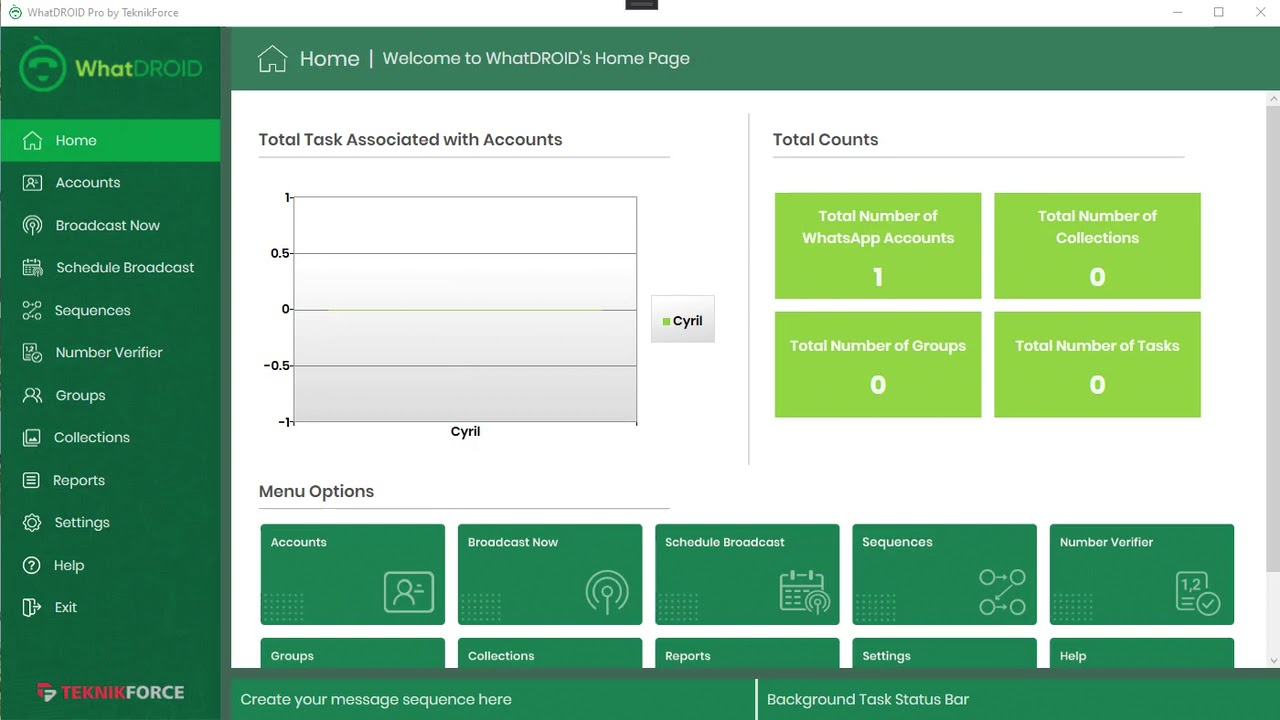Click the Sequences nodes icon in sidebar
The height and width of the screenshot is (720, 1280).
[32, 310]
